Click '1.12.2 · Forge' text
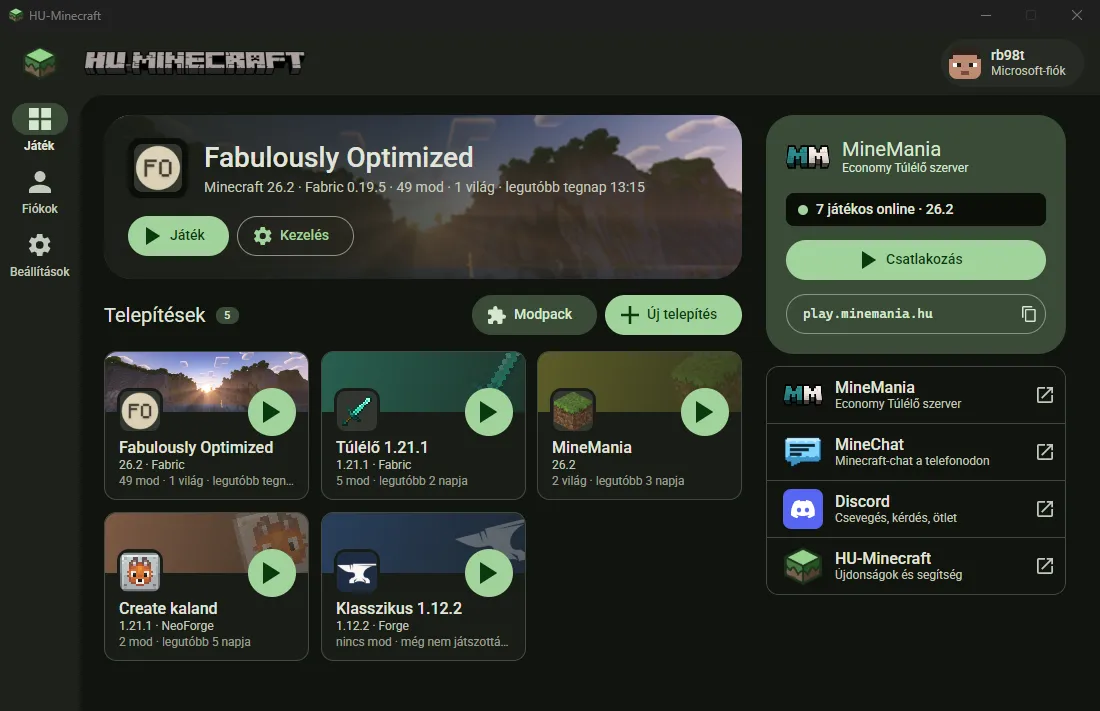Image resolution: width=1100 pixels, height=711 pixels. (x=373, y=626)
